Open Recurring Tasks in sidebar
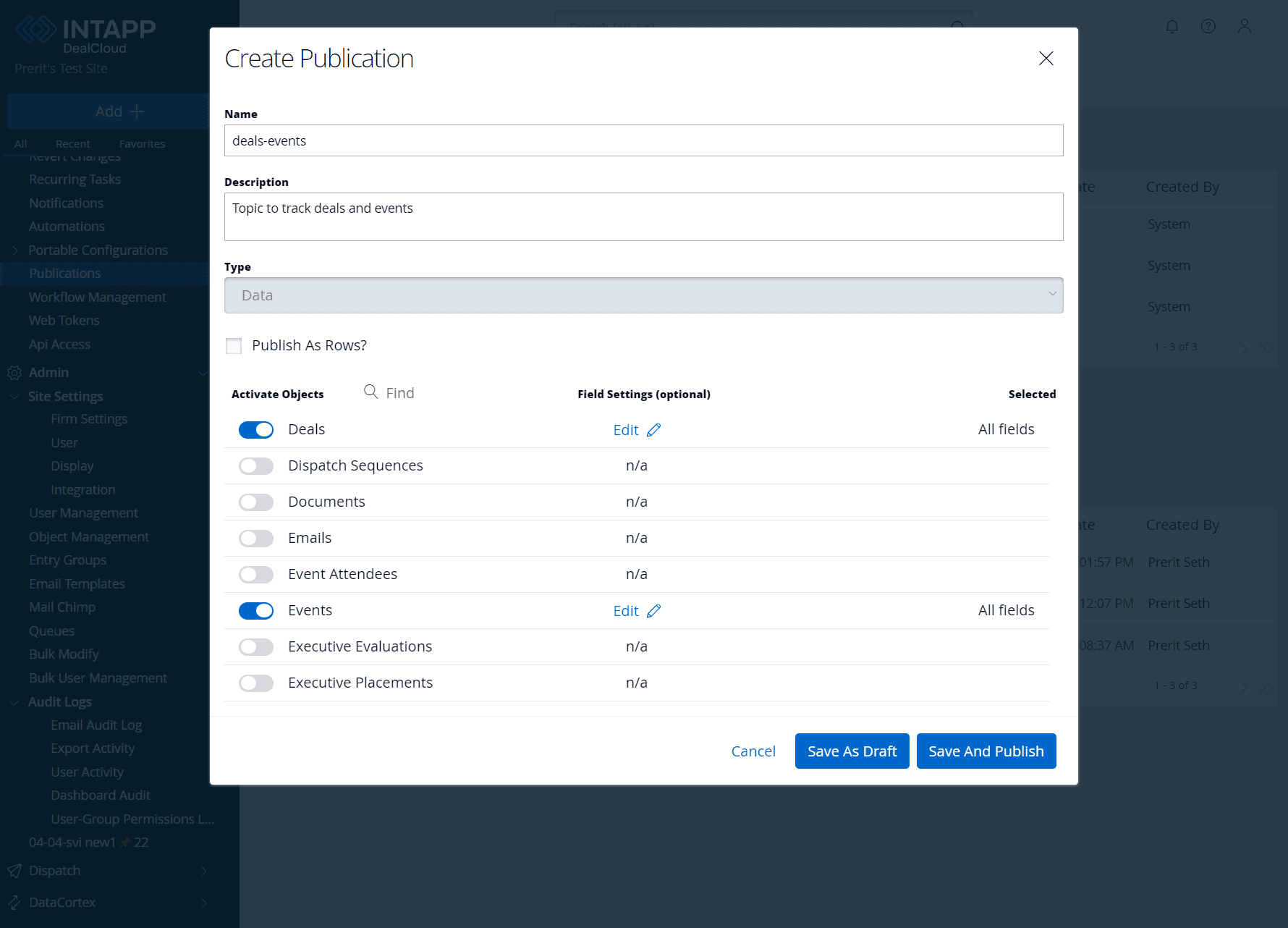 75,180
